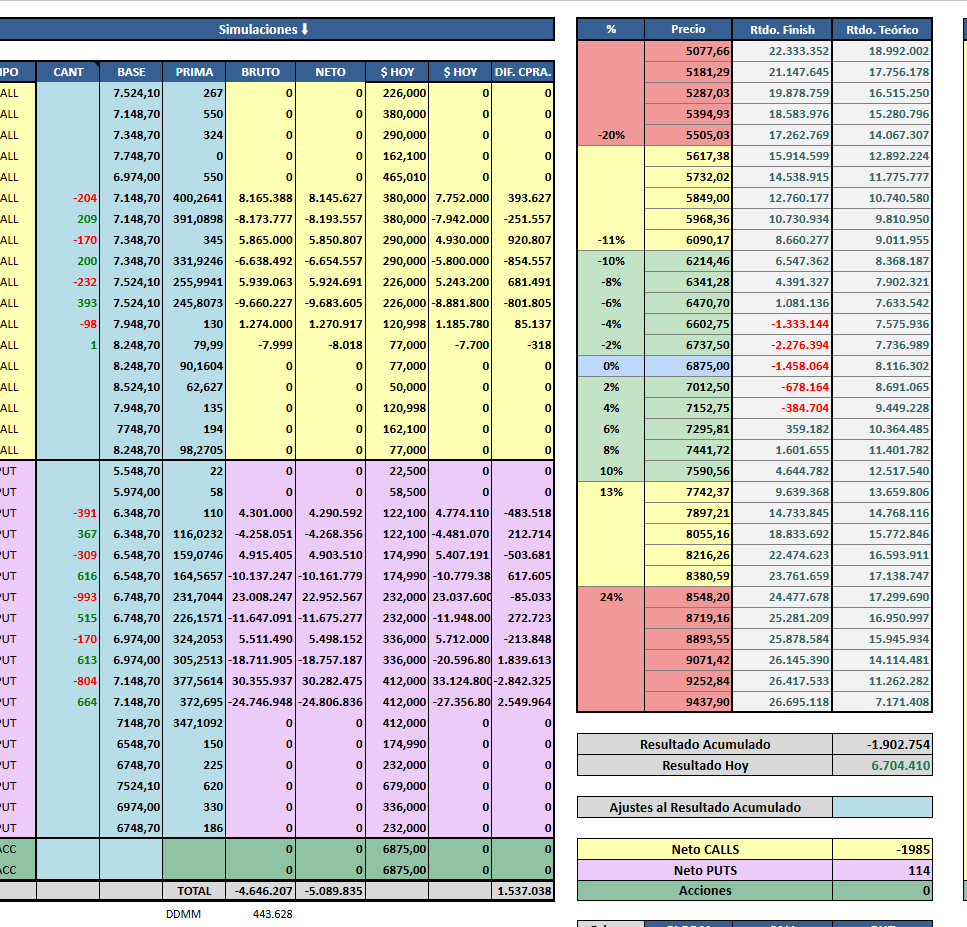
Task: Select the 0% row percent cell
Action: pos(611,366)
